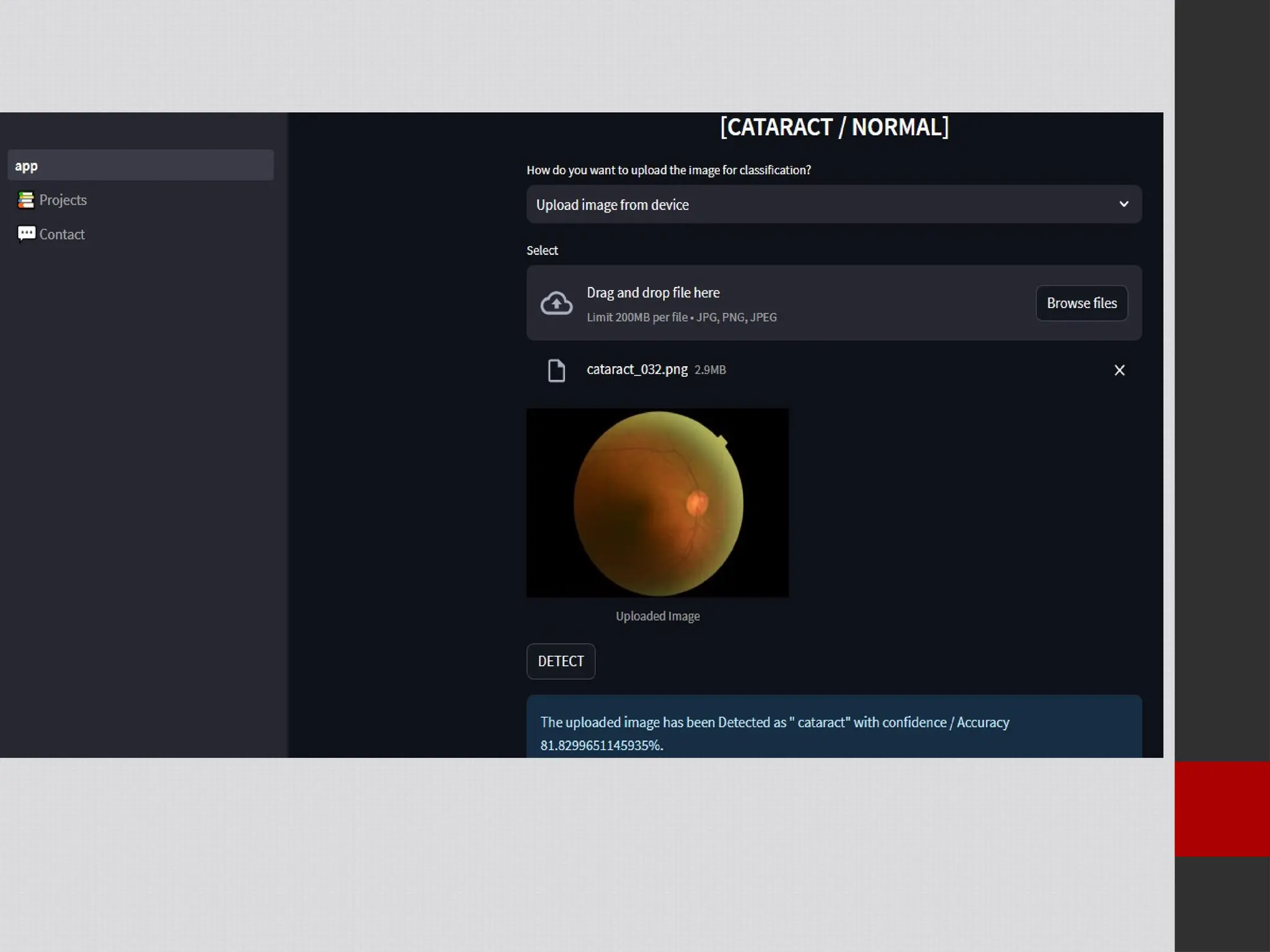Screen dimensions: 1270x952
Task: Click the uploaded retina fundus image
Action: coord(657,503)
